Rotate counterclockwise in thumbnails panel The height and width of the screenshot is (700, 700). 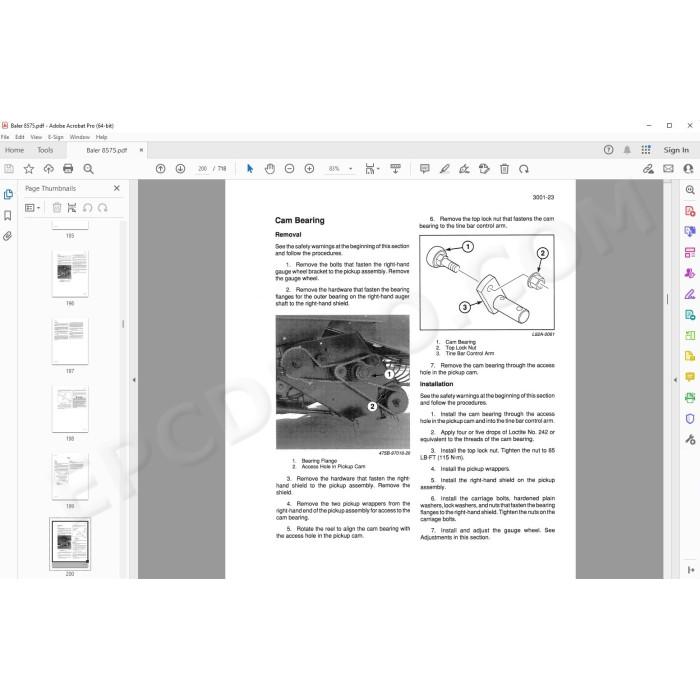[x=88, y=208]
